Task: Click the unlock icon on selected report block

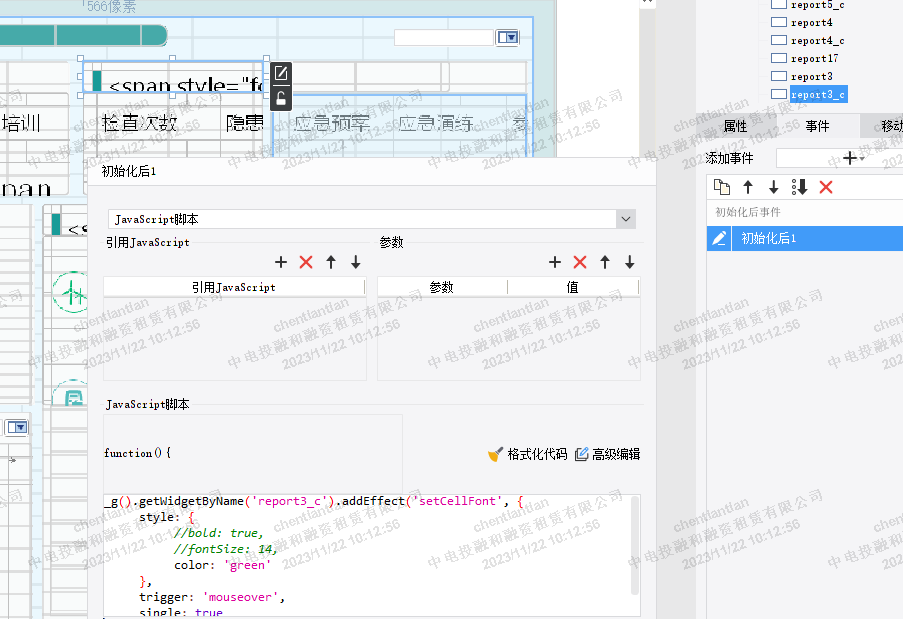Action: coord(281,98)
